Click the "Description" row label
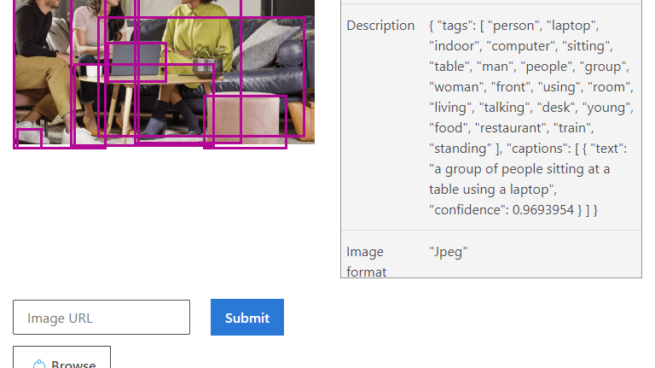Viewport: 655px width, 368px height. (381, 25)
